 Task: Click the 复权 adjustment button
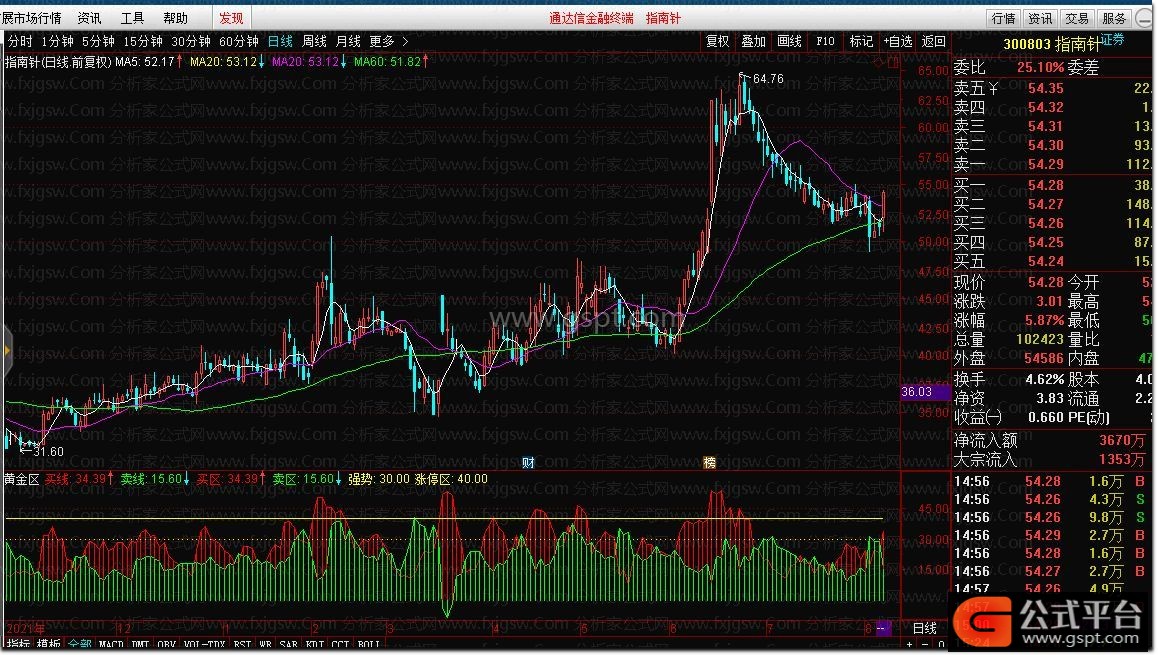point(718,41)
